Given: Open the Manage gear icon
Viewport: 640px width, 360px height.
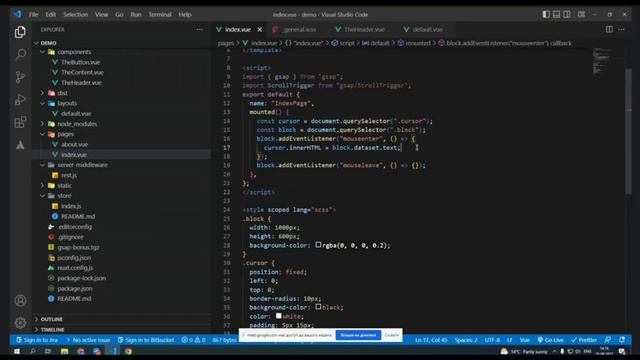Looking at the screenshot, I should pos(20,323).
